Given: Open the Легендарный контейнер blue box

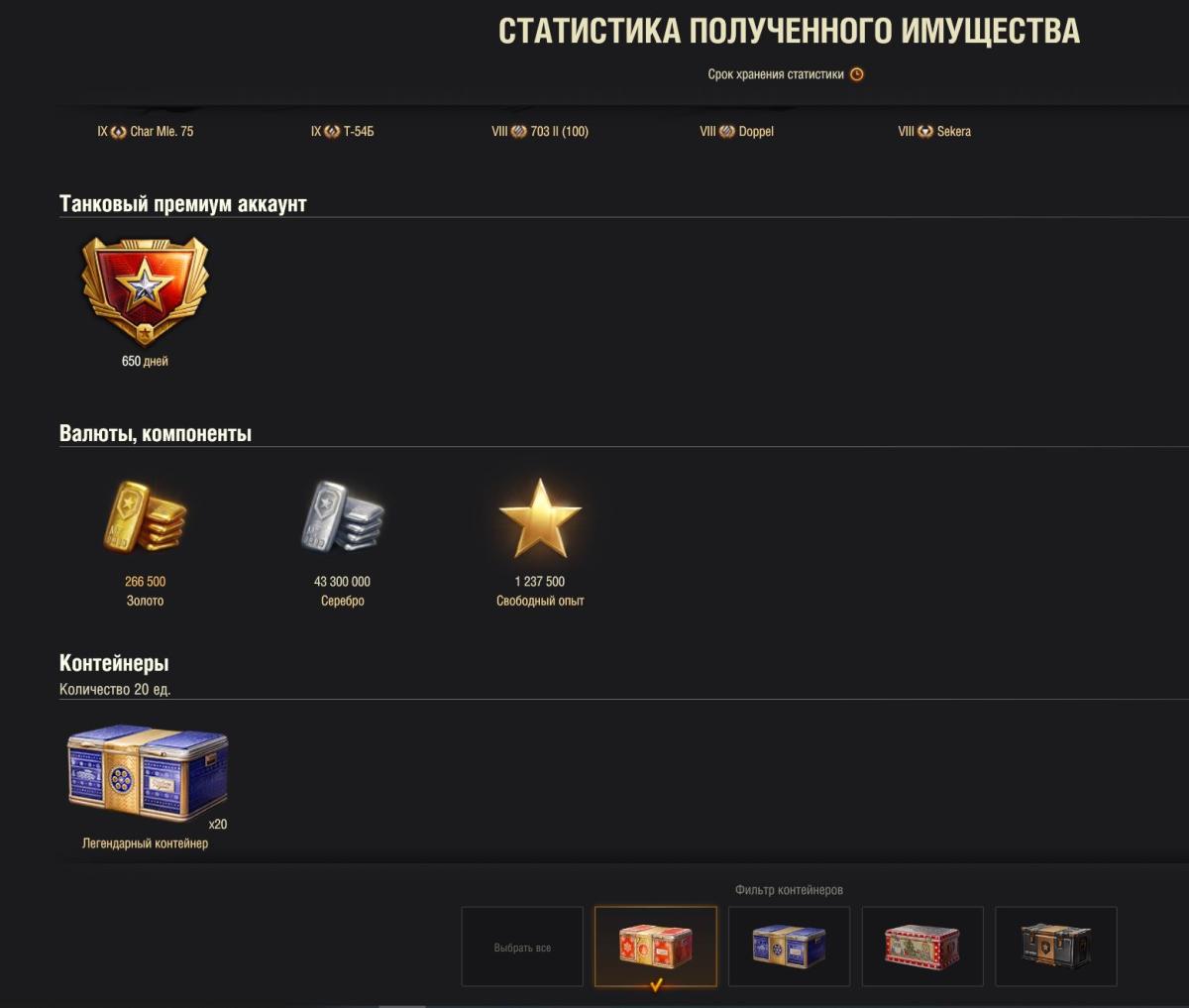Looking at the screenshot, I should tap(147, 775).
